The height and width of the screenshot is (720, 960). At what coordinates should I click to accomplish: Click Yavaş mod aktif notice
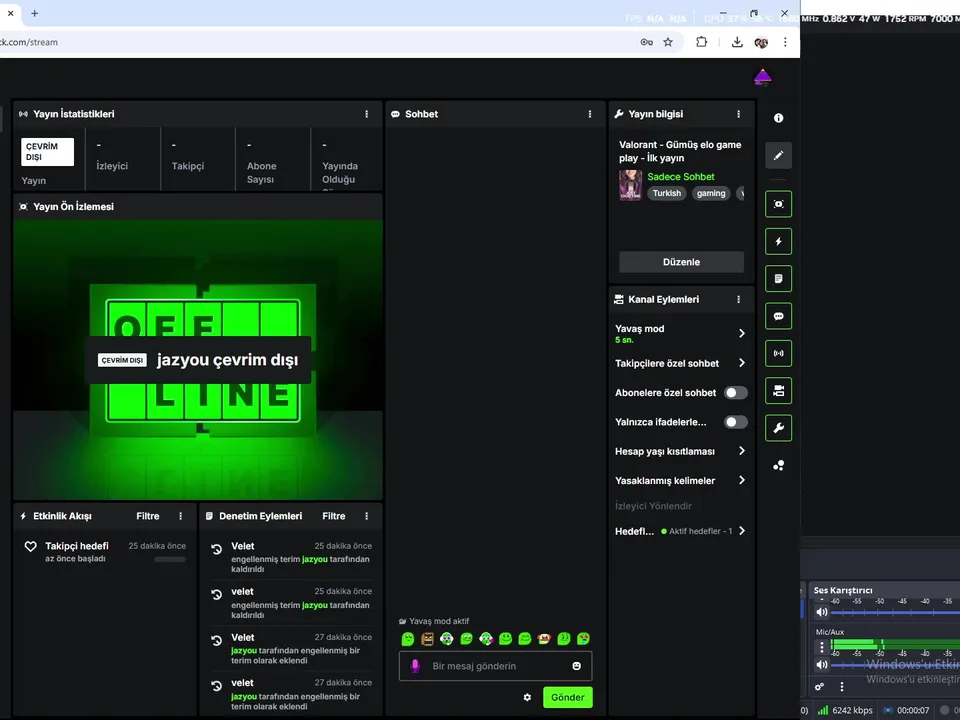pos(434,621)
